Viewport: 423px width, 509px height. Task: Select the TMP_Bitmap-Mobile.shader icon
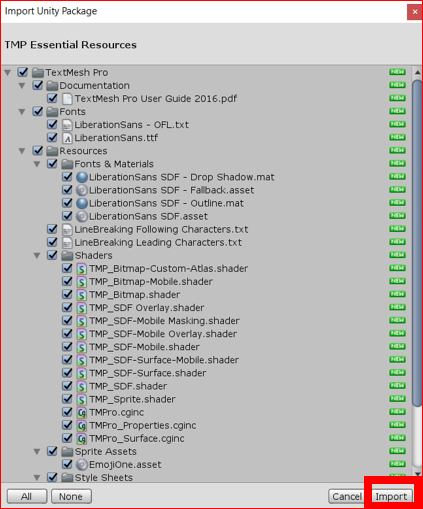(82, 282)
